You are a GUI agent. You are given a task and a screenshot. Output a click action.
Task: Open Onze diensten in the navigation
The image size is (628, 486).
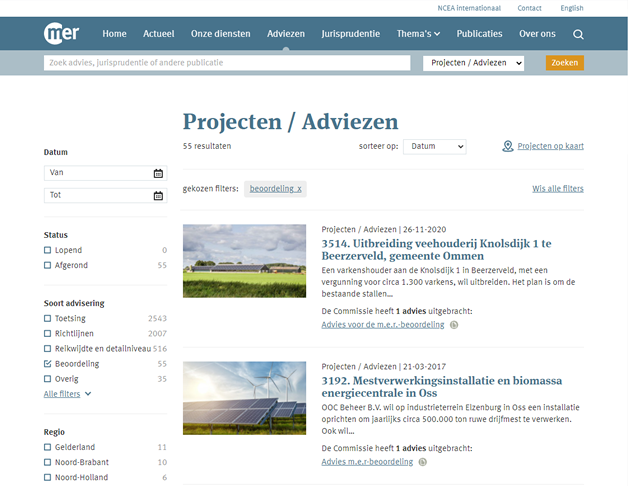point(221,34)
